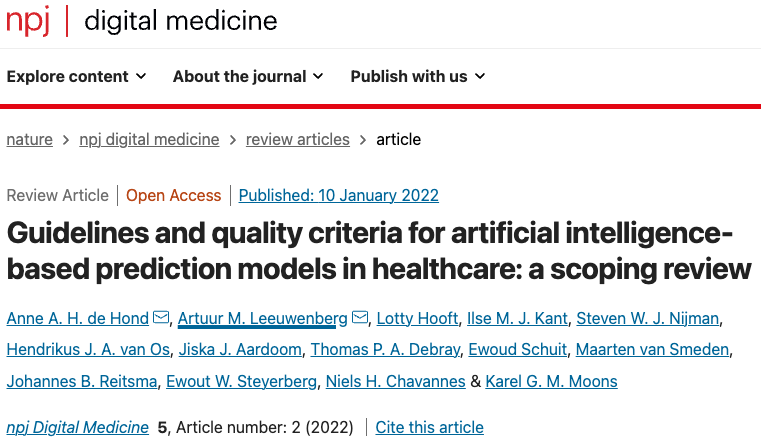Click the Open Access label
Image resolution: width=761 pixels, height=444 pixels.
click(x=173, y=196)
